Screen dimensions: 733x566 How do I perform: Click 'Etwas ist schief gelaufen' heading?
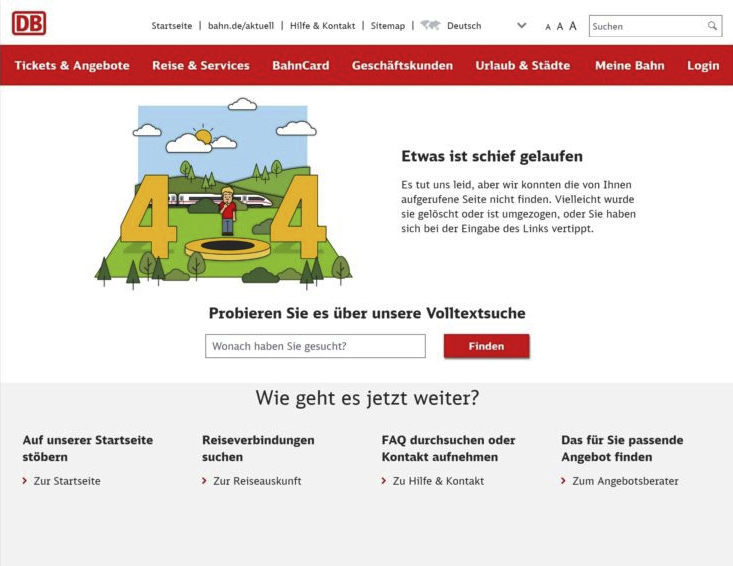pos(492,156)
